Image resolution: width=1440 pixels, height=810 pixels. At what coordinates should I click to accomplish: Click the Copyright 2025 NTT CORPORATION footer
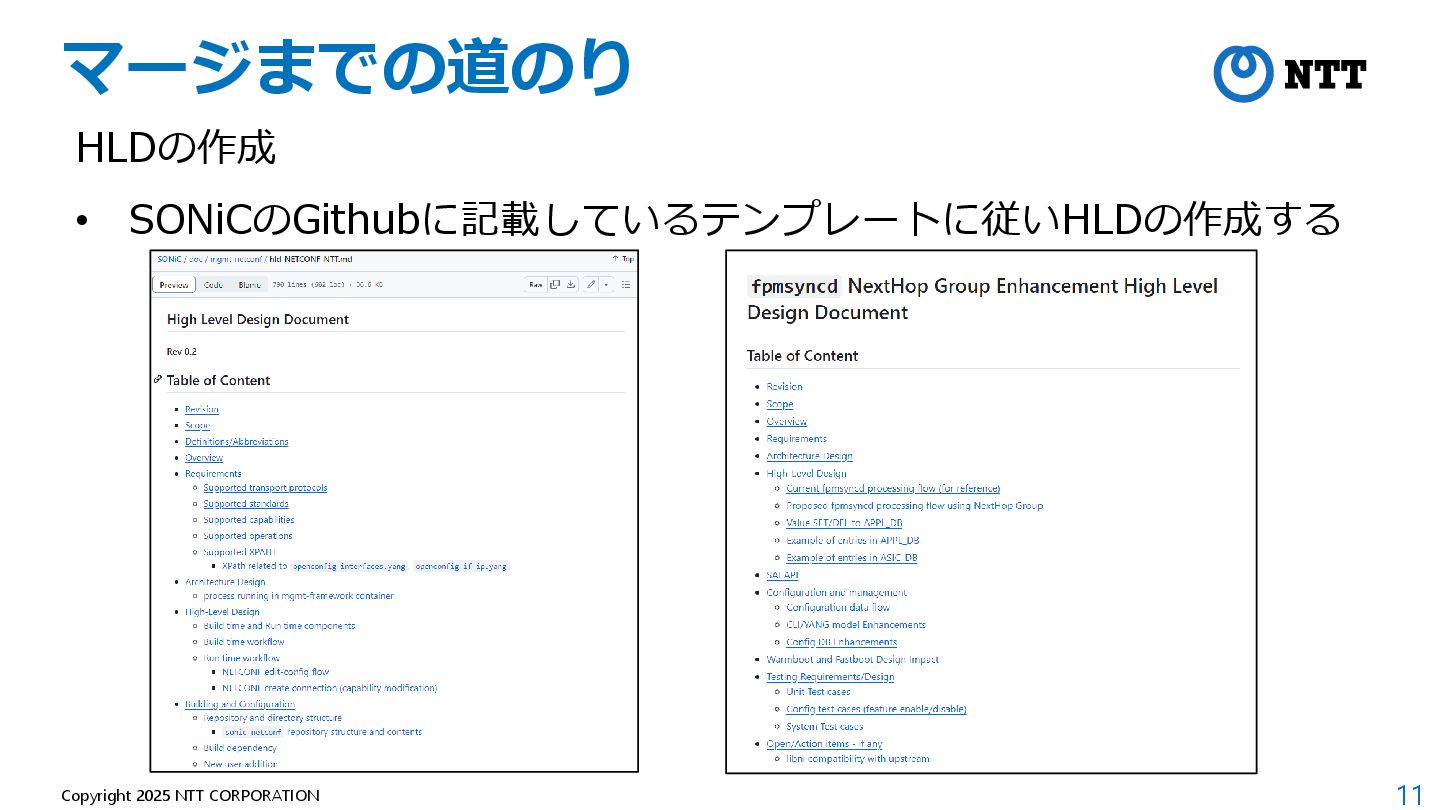190,796
